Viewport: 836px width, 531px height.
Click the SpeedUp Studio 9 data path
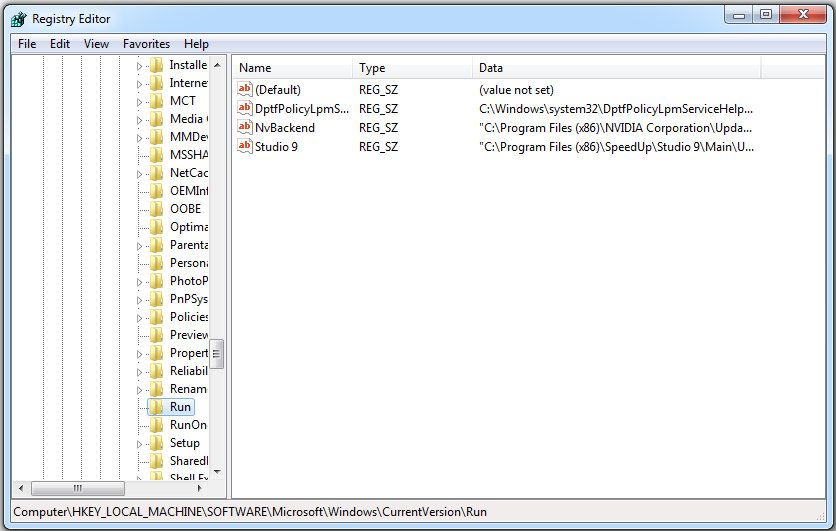click(x=616, y=147)
